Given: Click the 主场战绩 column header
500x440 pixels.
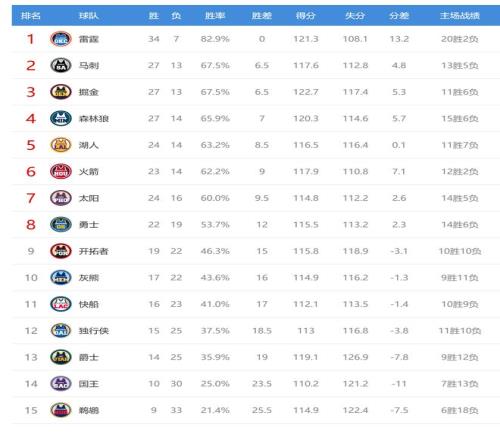Looking at the screenshot, I should pos(460,16).
